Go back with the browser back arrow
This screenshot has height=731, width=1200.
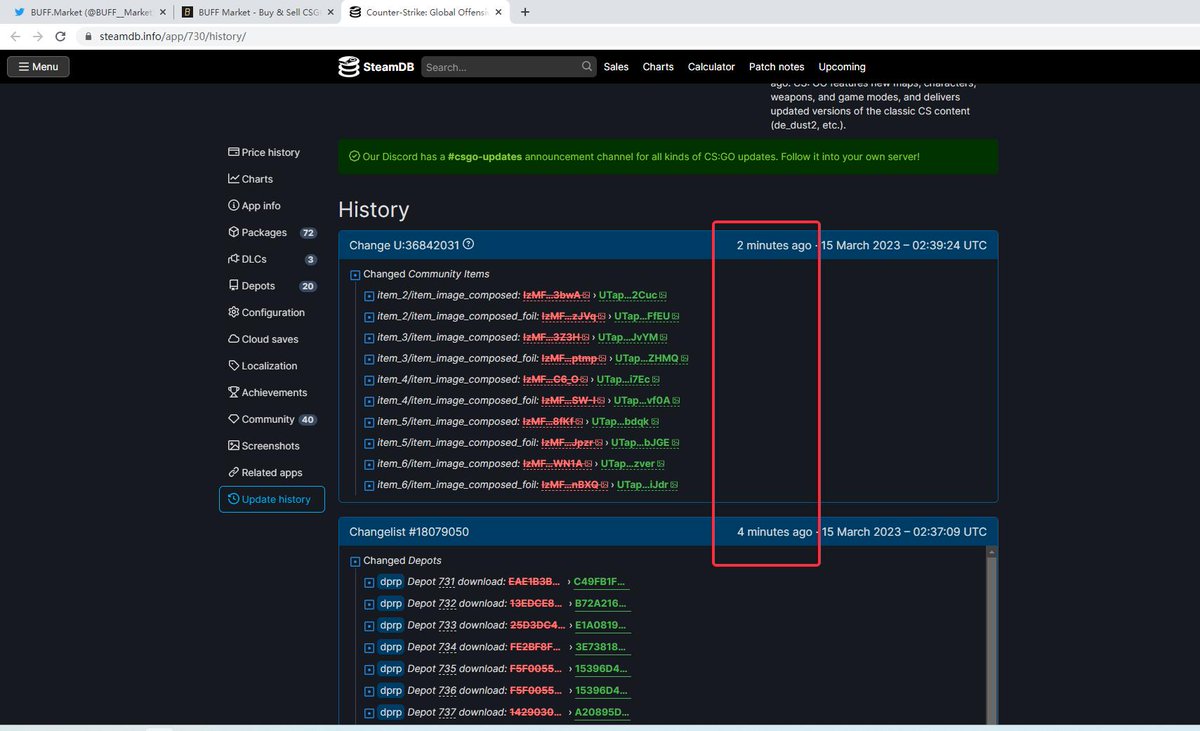pyautogui.click(x=15, y=36)
